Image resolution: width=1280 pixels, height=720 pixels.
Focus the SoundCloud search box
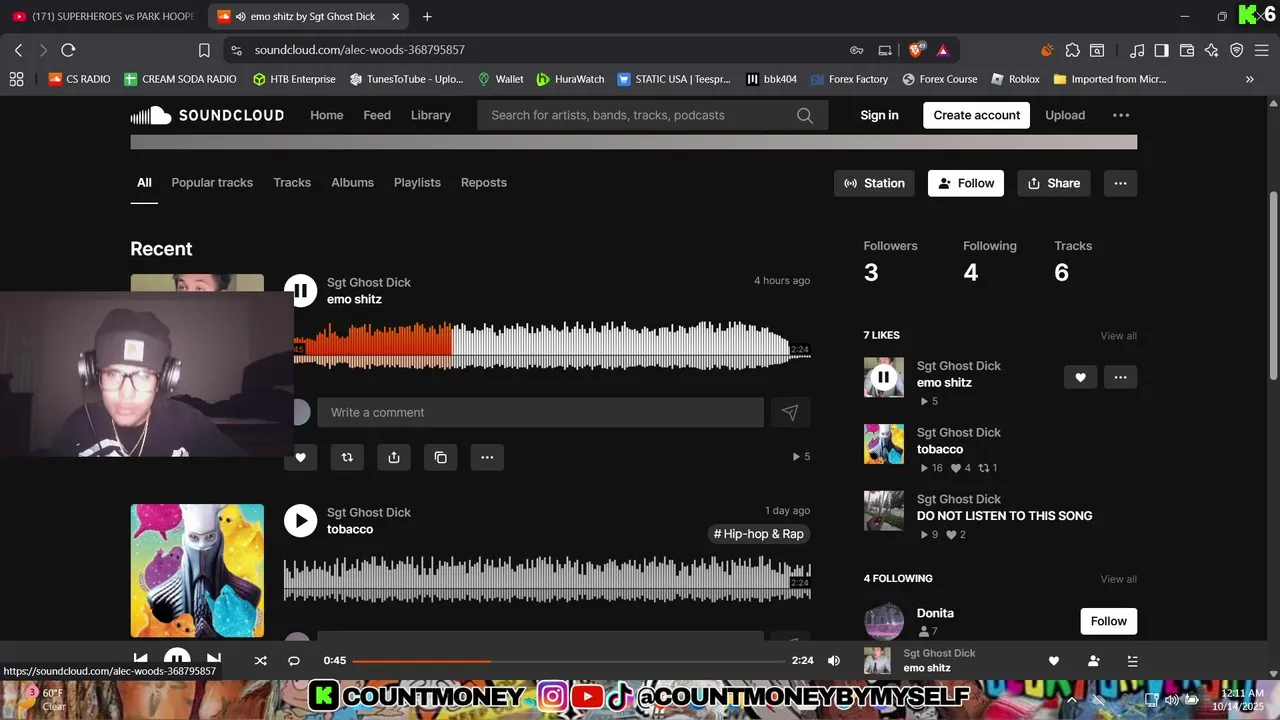pos(652,115)
